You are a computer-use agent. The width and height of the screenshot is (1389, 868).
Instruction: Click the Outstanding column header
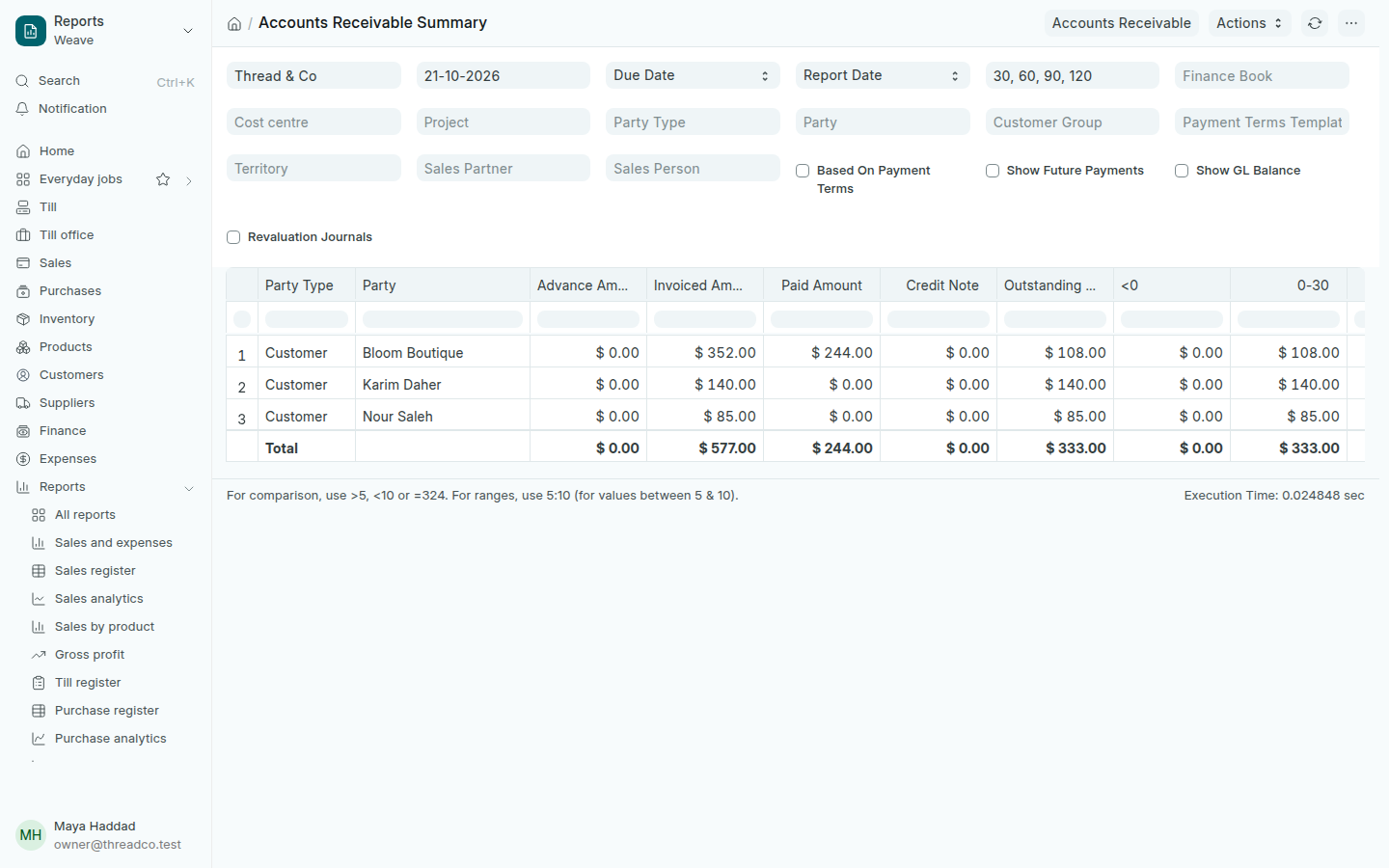click(1054, 285)
